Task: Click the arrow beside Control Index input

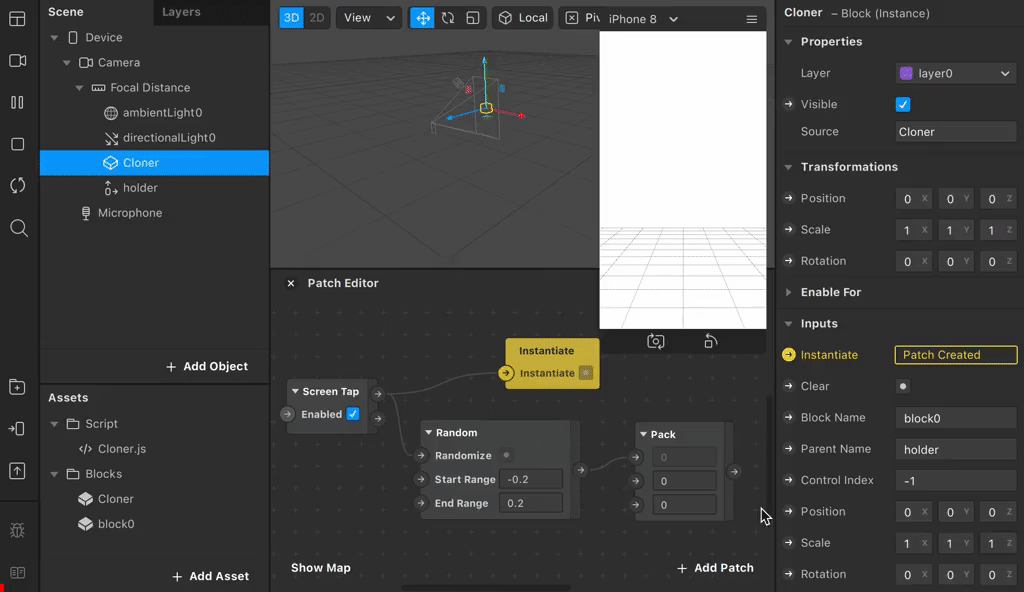Action: pyautogui.click(x=789, y=480)
